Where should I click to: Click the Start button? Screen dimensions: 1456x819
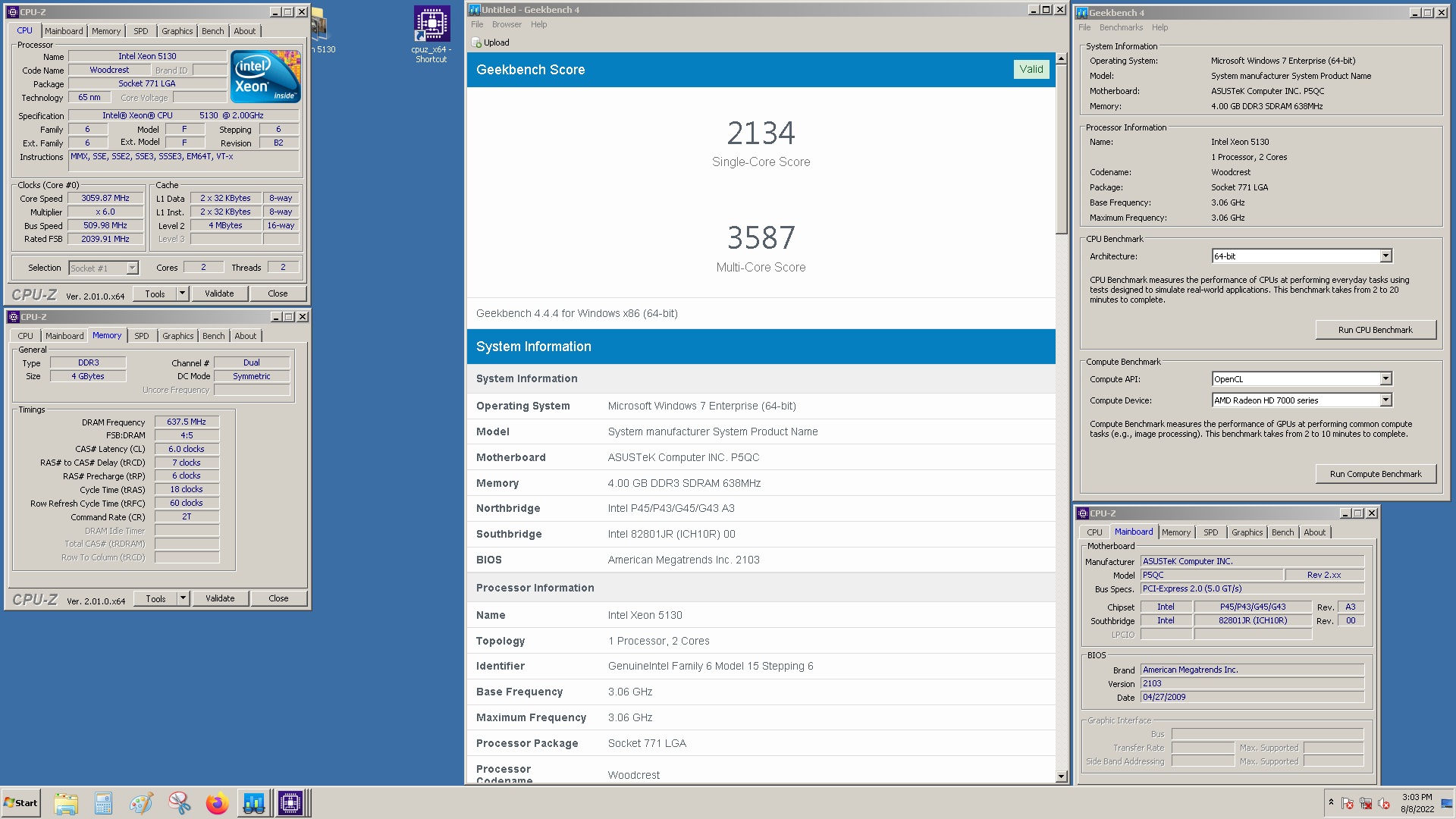[x=21, y=803]
